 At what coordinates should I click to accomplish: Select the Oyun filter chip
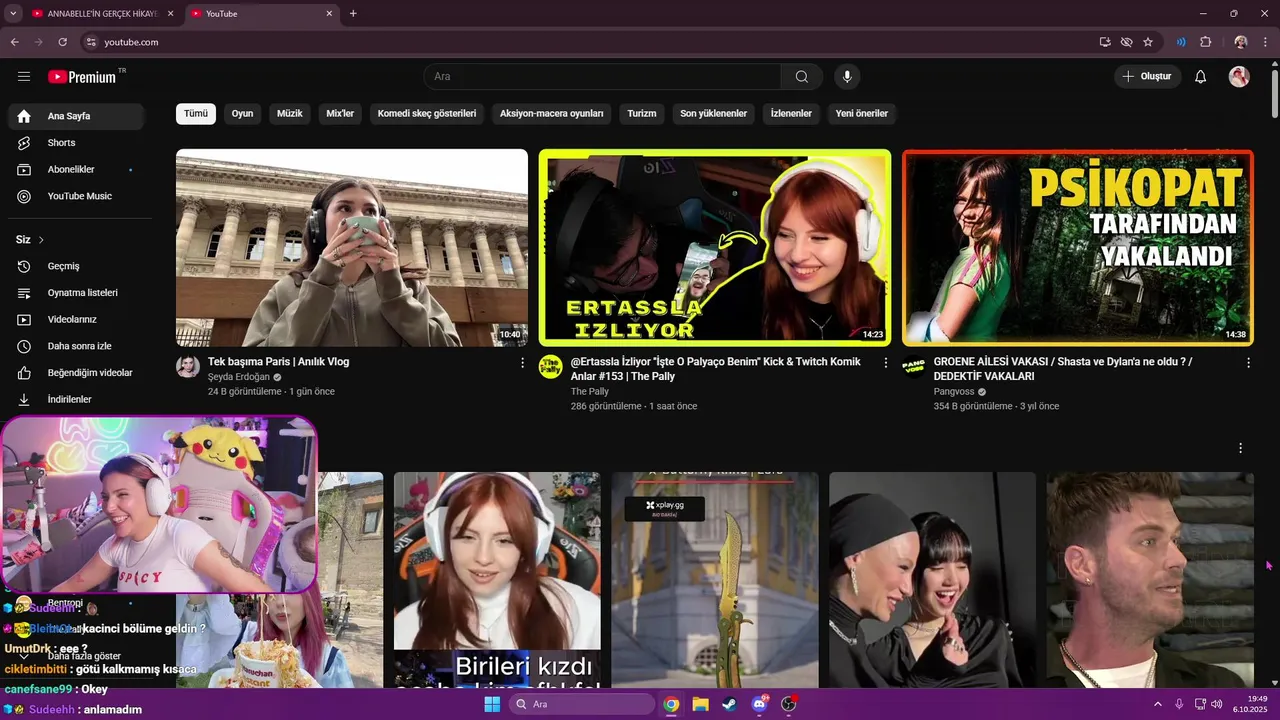(243, 114)
